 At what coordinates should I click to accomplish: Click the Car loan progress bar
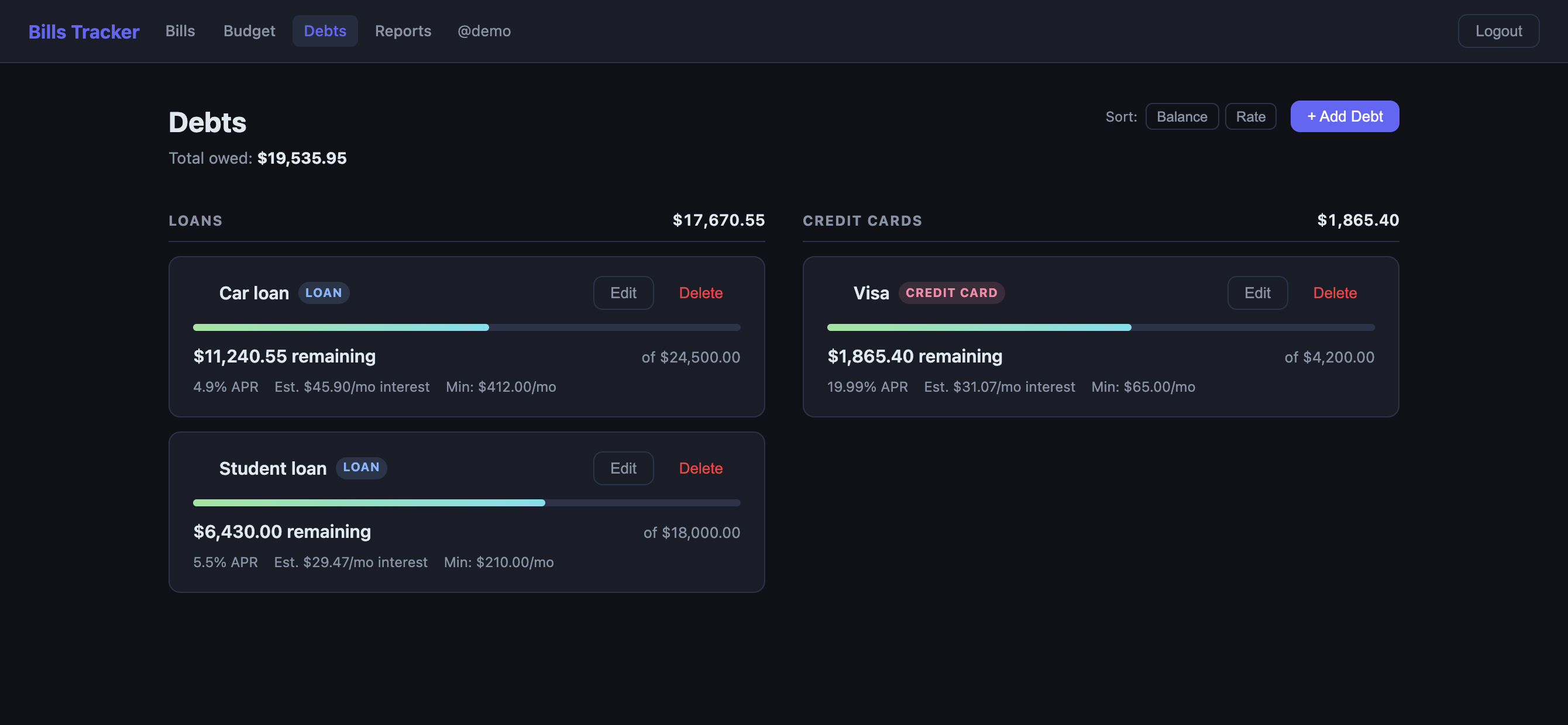pos(466,328)
